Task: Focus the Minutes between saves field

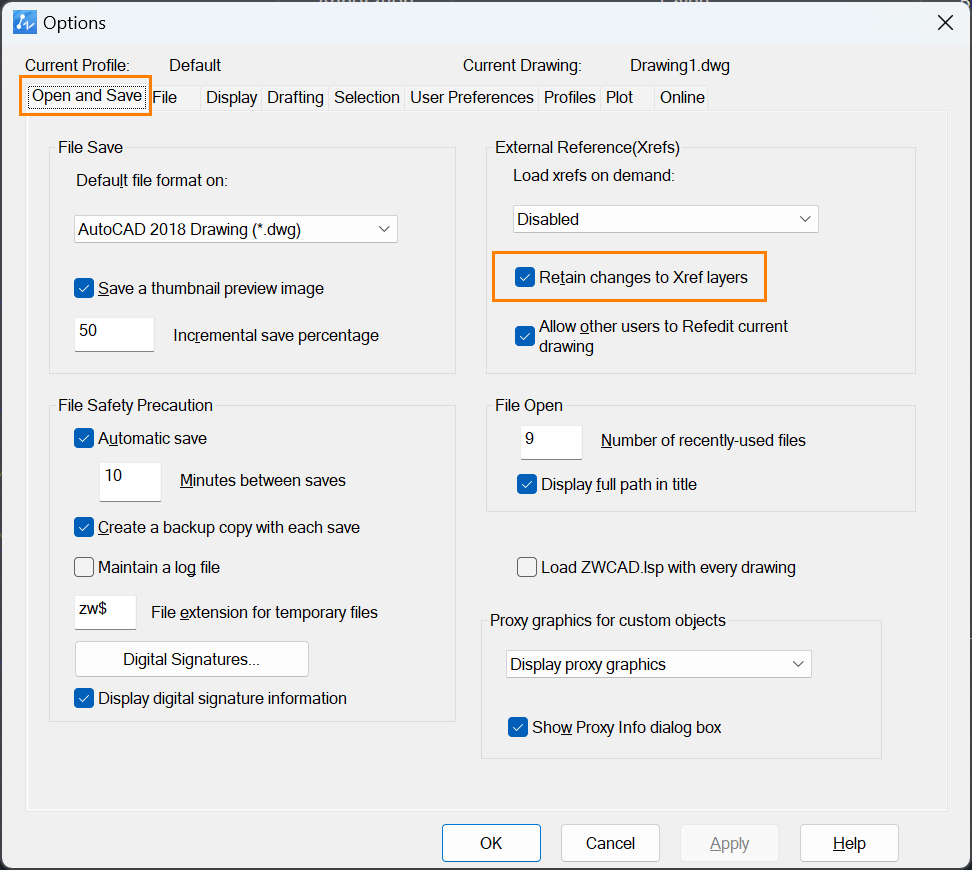Action: [x=130, y=481]
